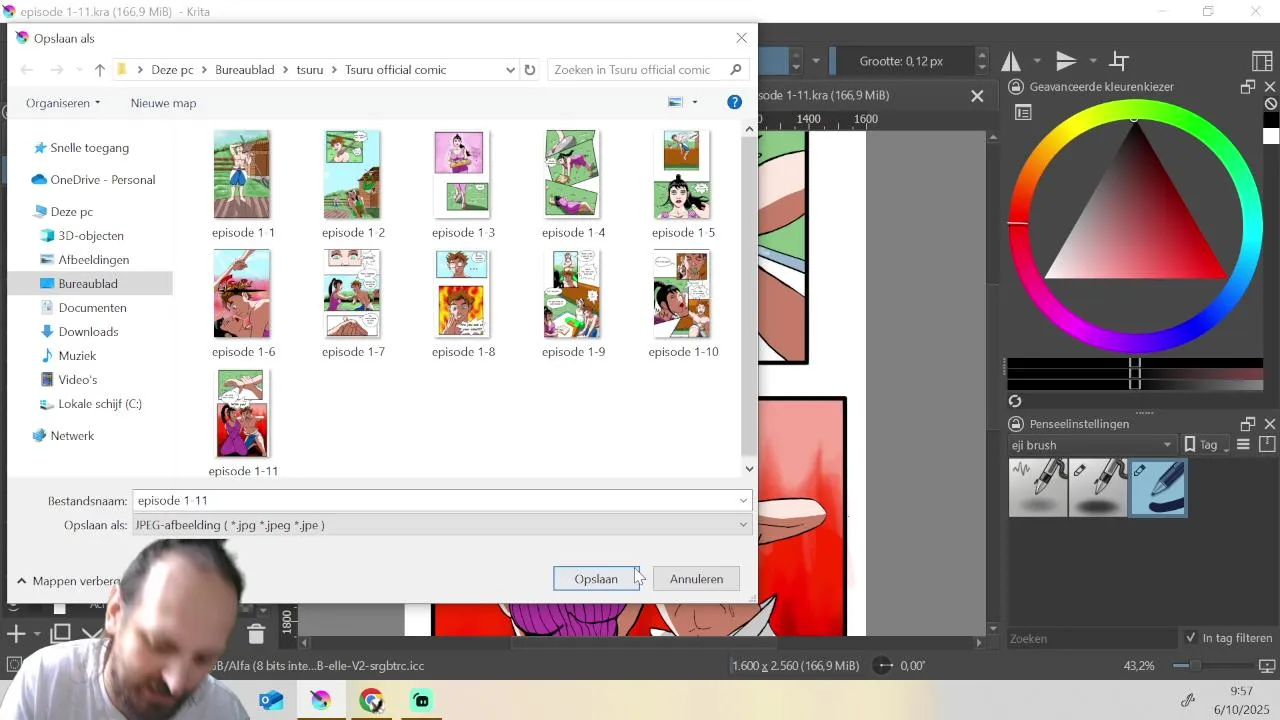Close the Geavanceerde kleurenkiezer docker
1280x720 pixels.
coord(1270,87)
